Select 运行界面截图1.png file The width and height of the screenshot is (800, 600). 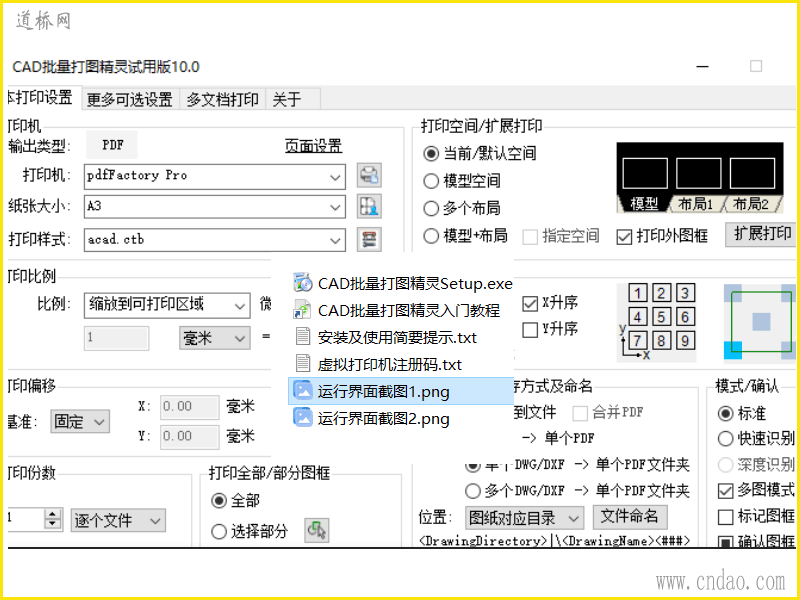tap(401, 391)
